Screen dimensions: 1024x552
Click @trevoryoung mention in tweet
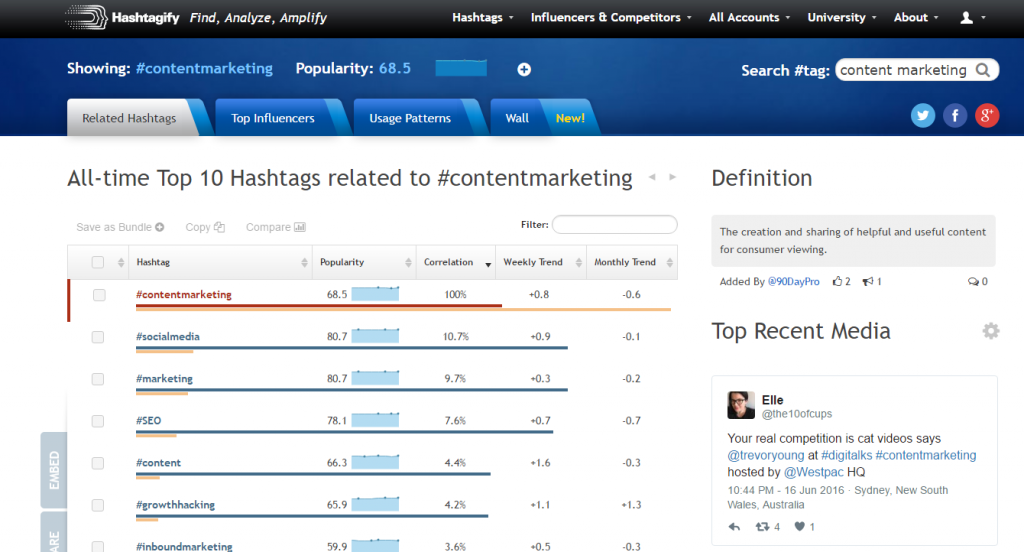766,455
